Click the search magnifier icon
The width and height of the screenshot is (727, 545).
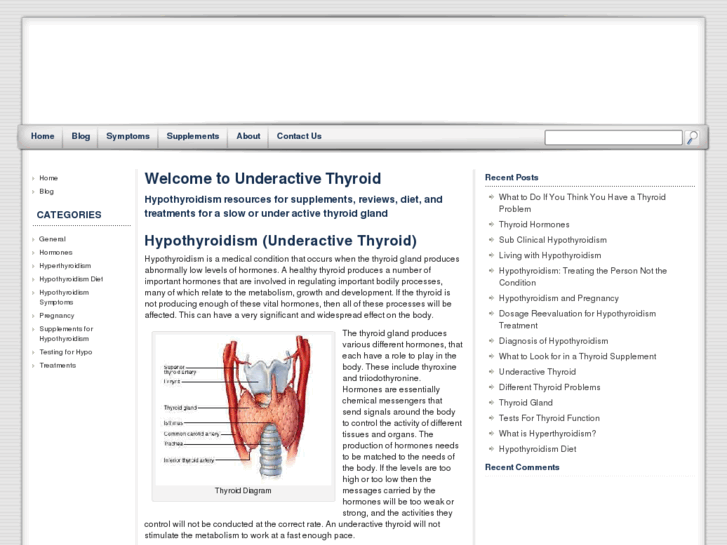tap(692, 137)
